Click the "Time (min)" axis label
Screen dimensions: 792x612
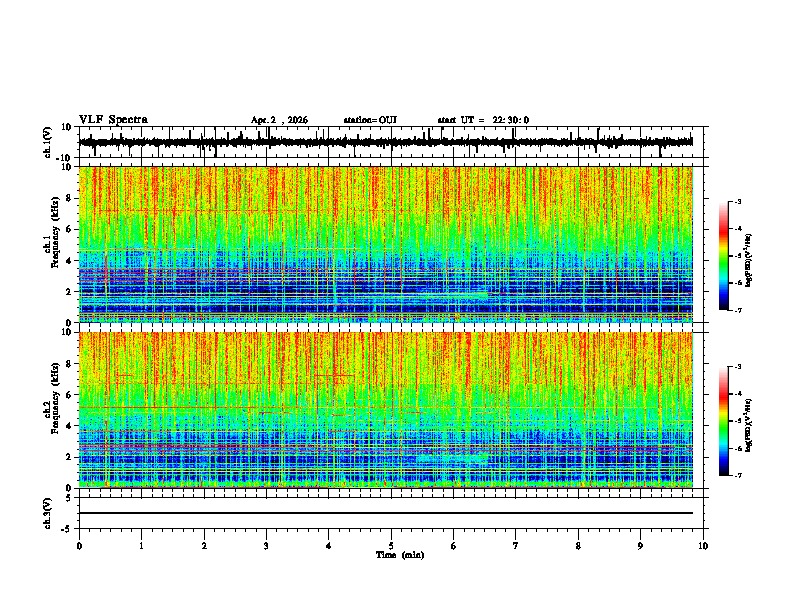pyautogui.click(x=400, y=555)
